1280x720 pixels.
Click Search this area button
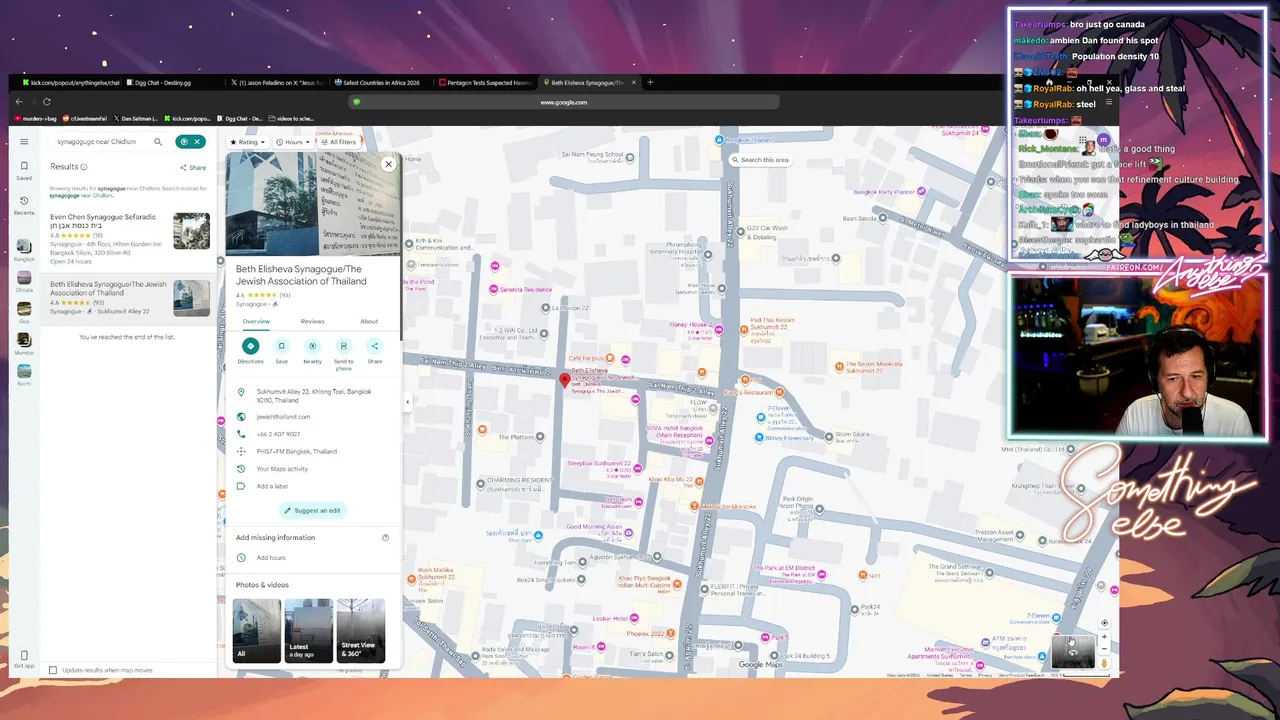760,160
